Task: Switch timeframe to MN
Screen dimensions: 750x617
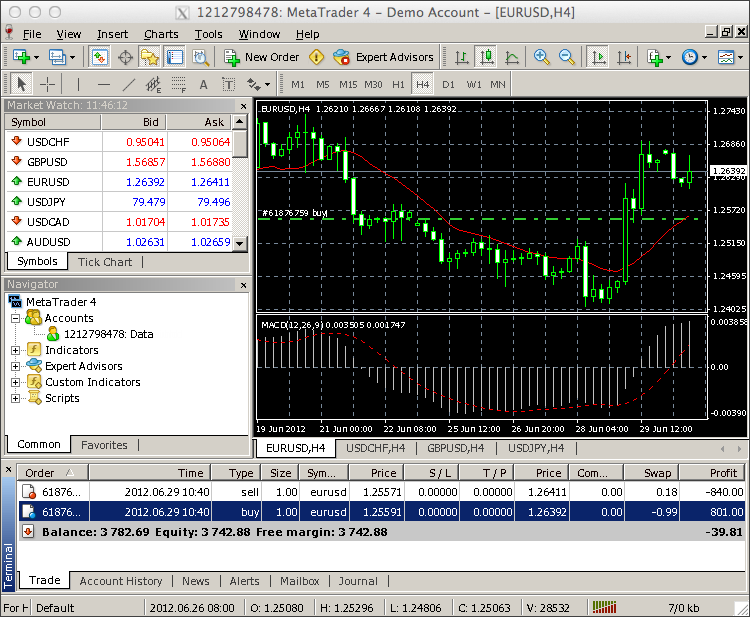Action: (x=498, y=85)
